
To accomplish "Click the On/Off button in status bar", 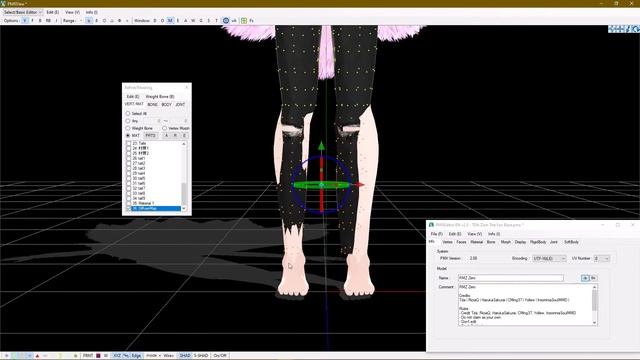I will pos(220,356).
